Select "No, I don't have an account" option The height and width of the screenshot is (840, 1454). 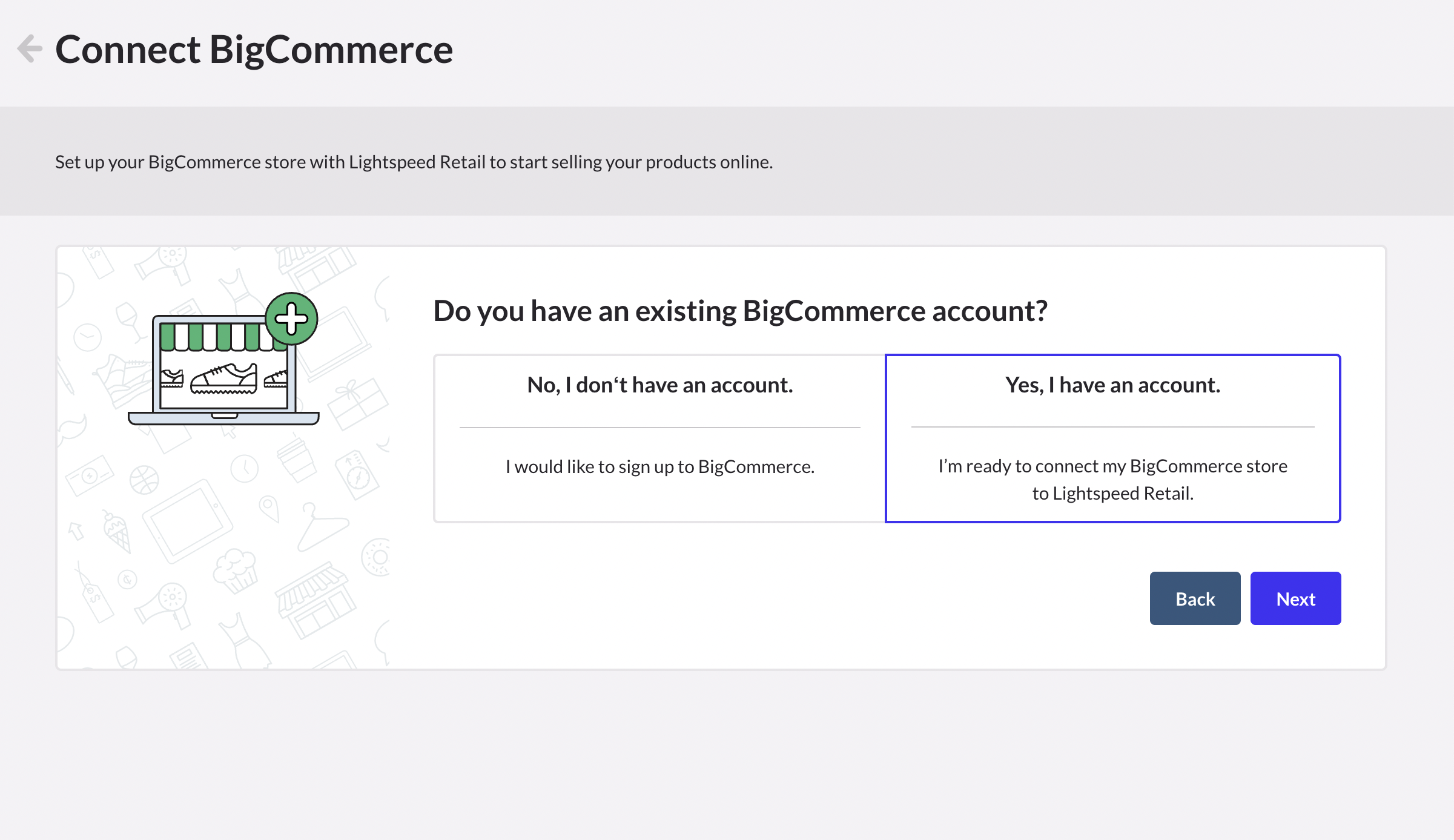pyautogui.click(x=659, y=385)
